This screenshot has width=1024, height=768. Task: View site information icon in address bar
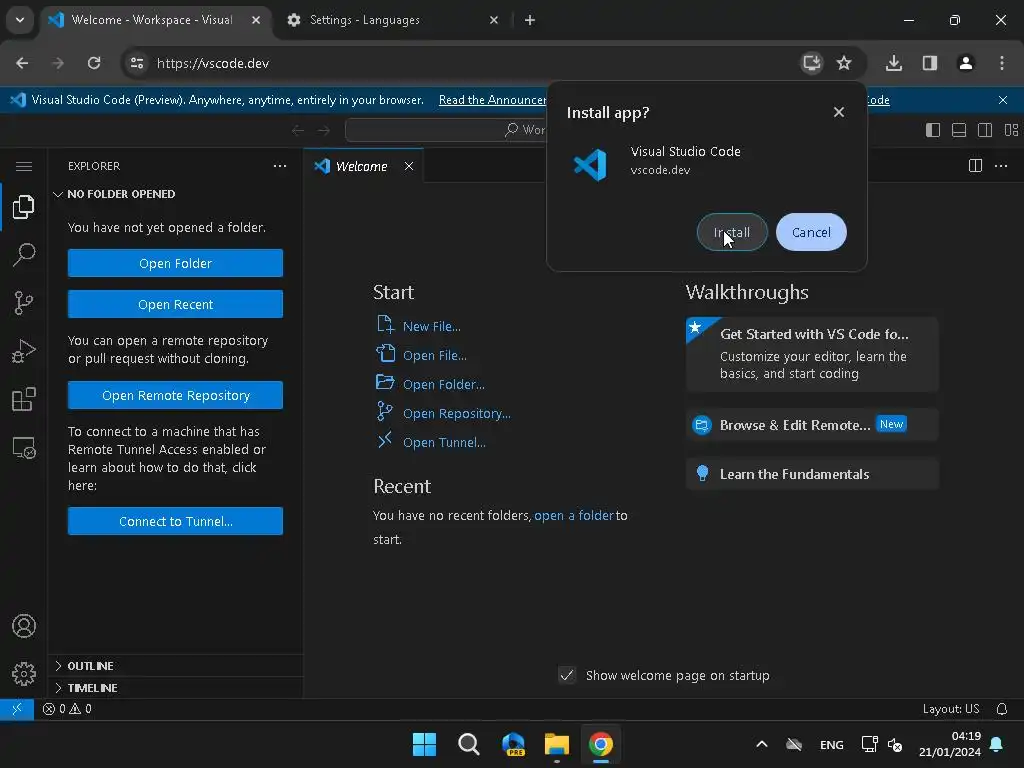137,63
